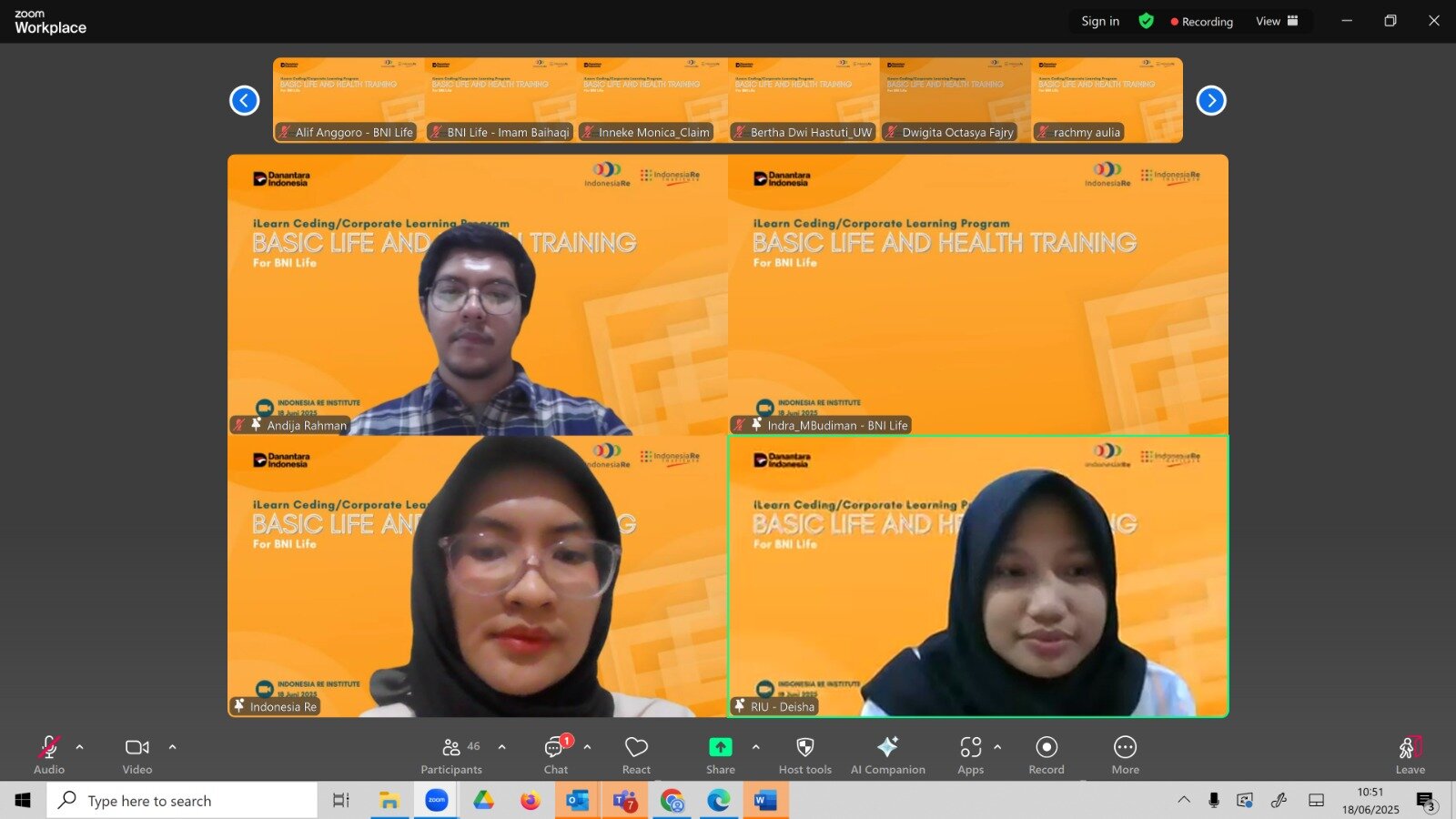Click Sign in button in title bar
This screenshot has width=1456, height=819.
point(1100,21)
